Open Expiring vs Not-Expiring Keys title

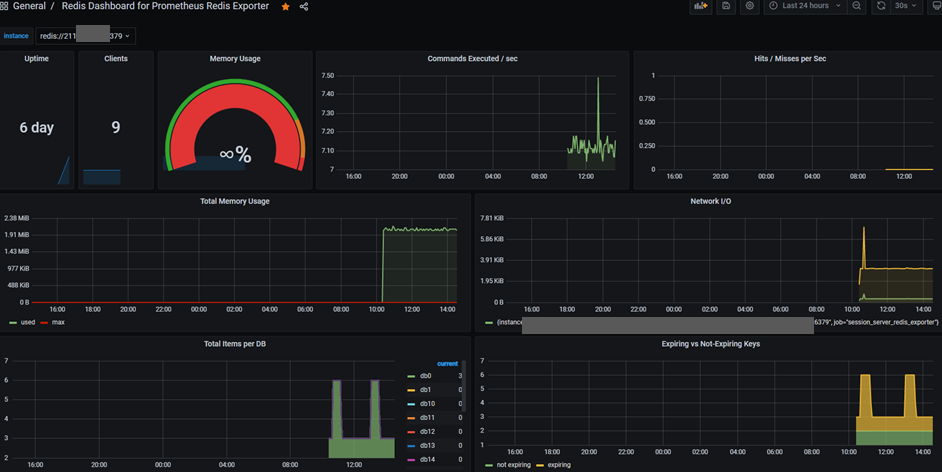coord(711,344)
